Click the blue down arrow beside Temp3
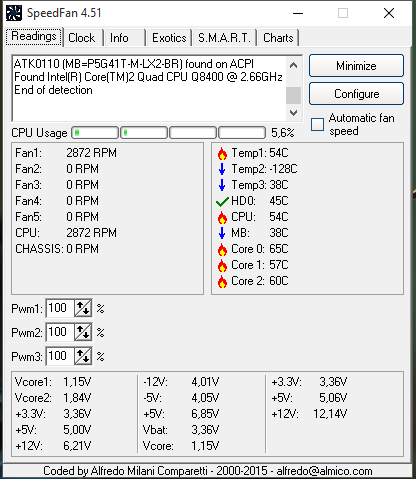The height and width of the screenshot is (479, 416). point(222,185)
